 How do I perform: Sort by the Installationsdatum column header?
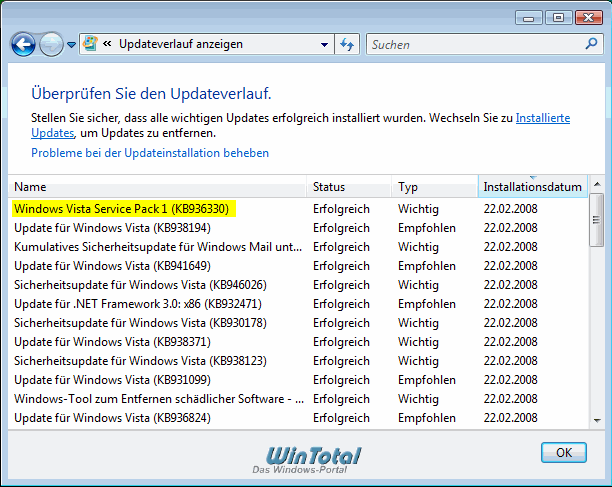pos(533,187)
